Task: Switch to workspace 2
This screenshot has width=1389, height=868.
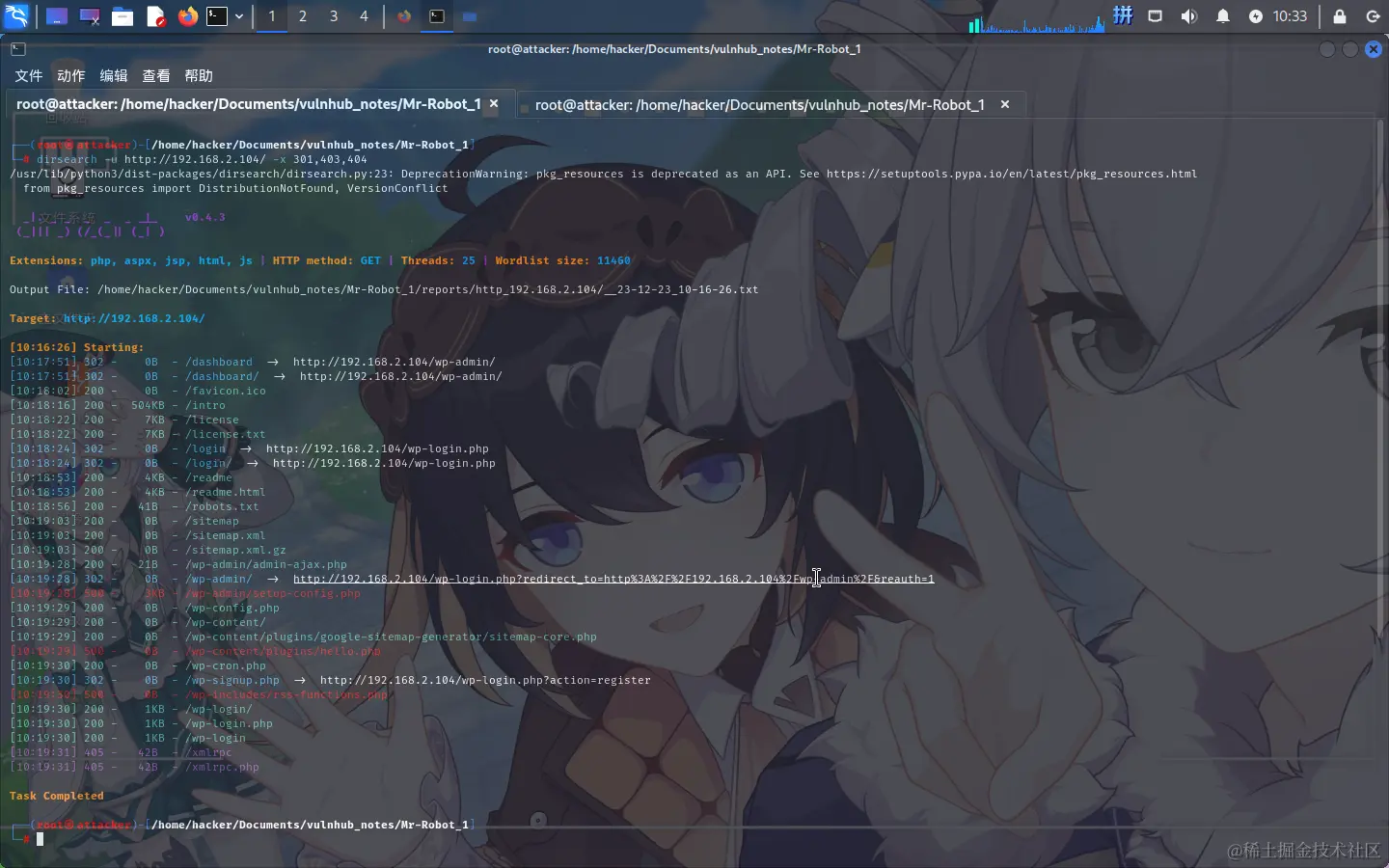Action: point(303,16)
